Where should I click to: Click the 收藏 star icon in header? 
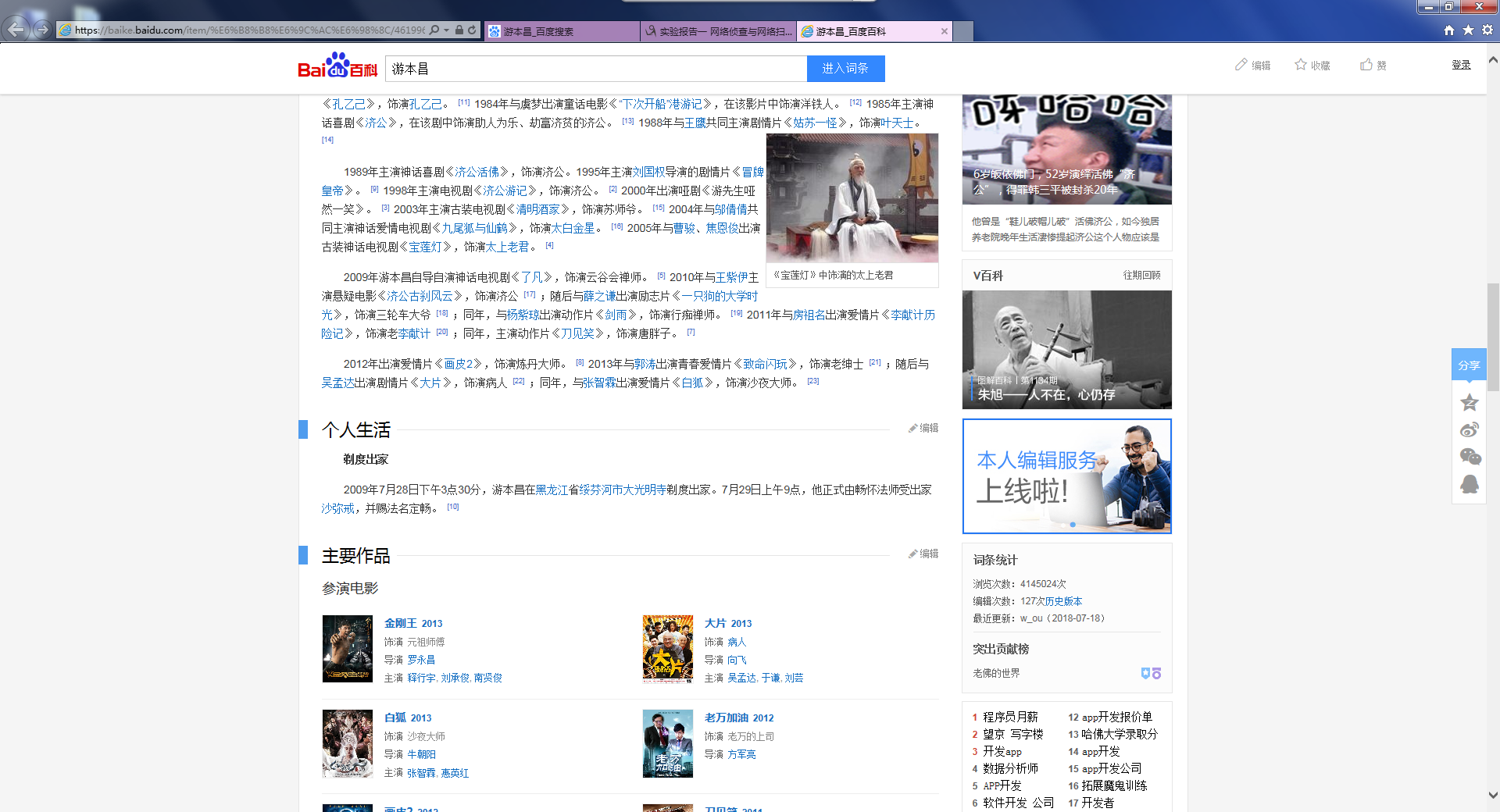[x=1301, y=65]
